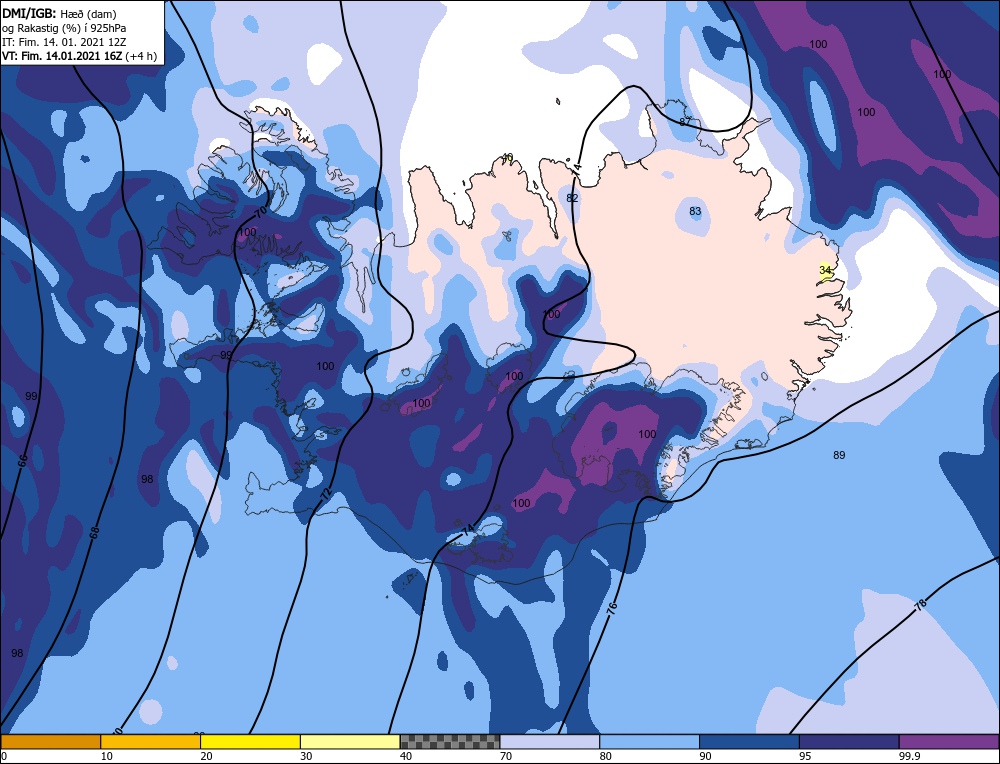Click the '95' legend tick label
The width and height of the screenshot is (1000, 764).
pyautogui.click(x=805, y=756)
